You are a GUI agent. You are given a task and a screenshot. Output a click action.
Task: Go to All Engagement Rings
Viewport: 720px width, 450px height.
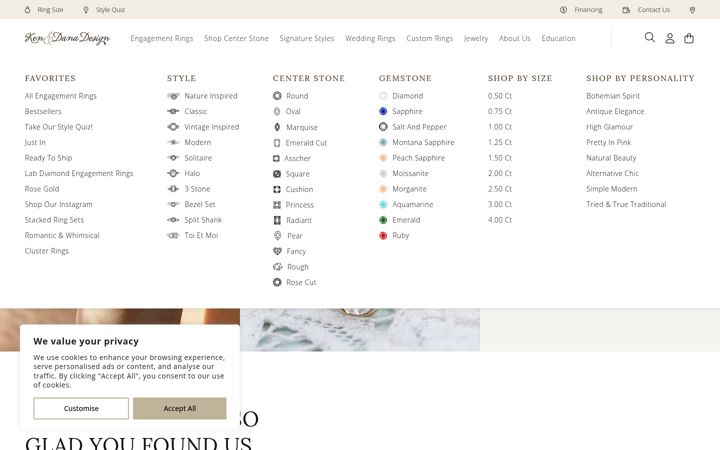(x=61, y=96)
